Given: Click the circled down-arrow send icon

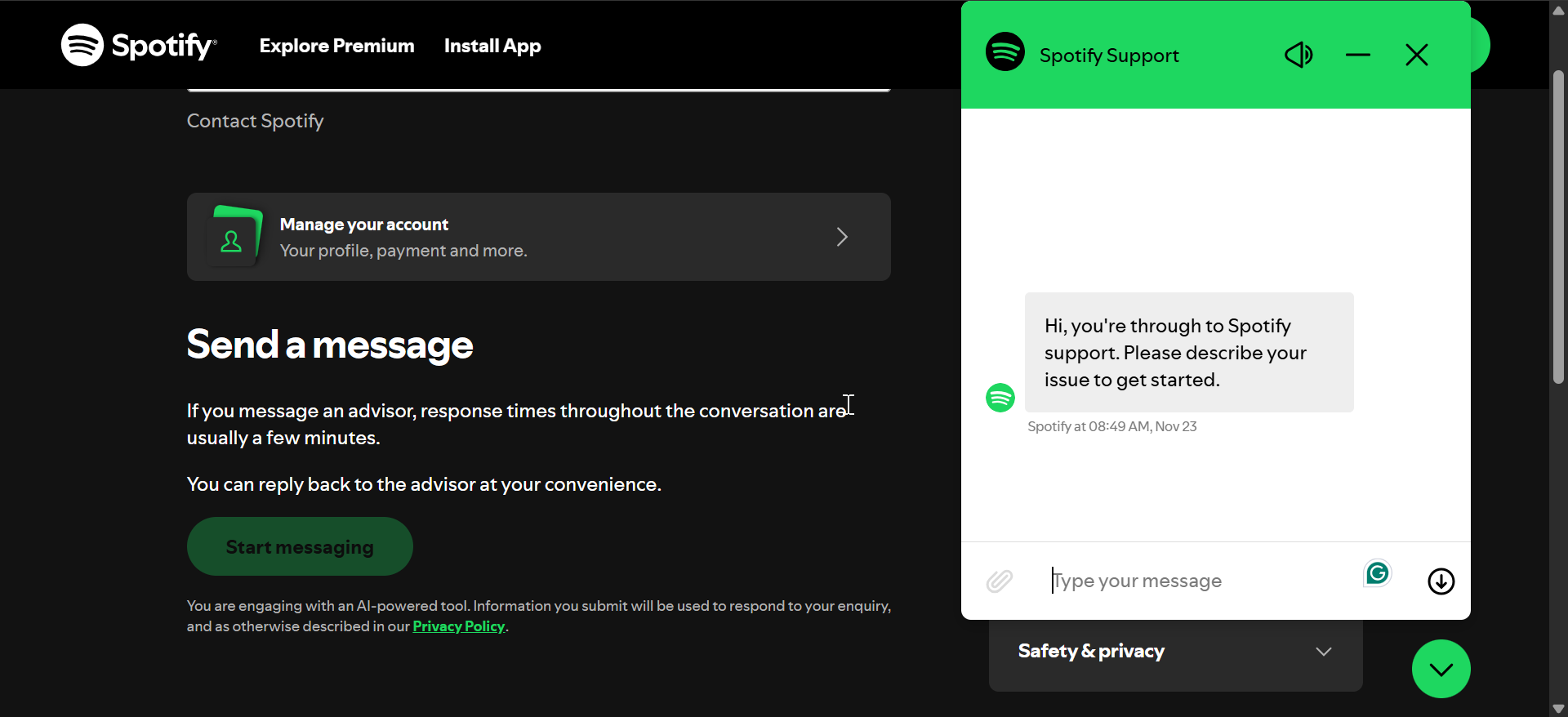Looking at the screenshot, I should [1441, 581].
